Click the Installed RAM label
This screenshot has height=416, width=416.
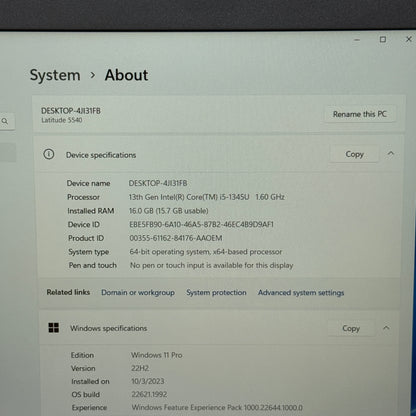click(91, 211)
